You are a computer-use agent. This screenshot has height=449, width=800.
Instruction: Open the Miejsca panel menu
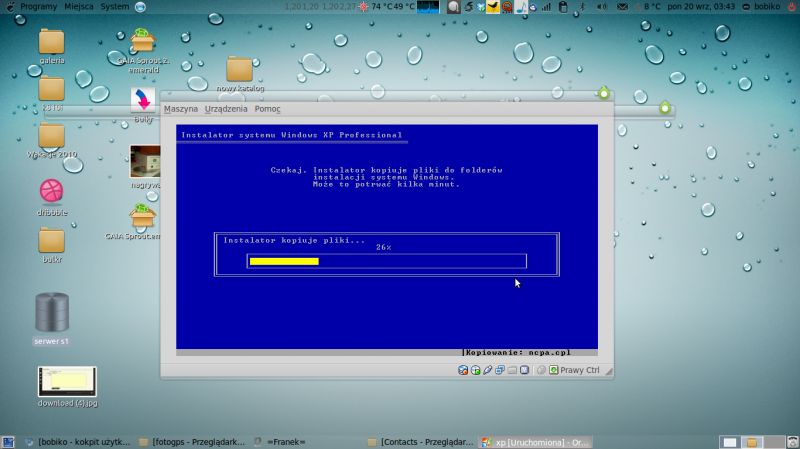pos(79,7)
